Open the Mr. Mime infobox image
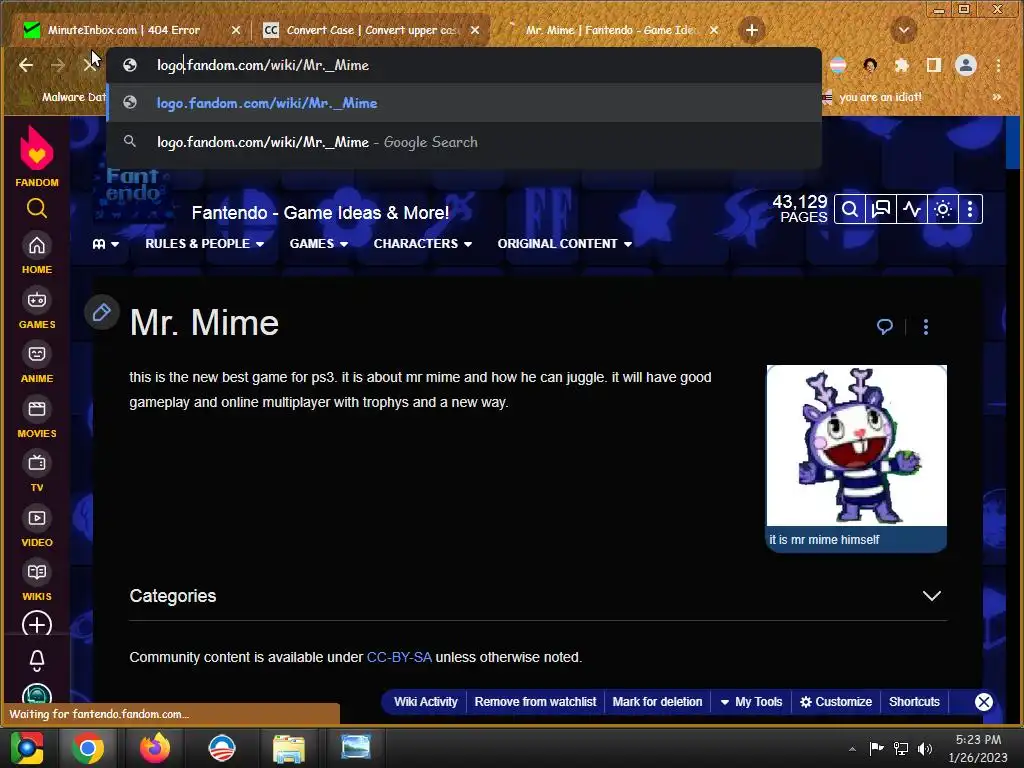Screen dimensions: 1024x768 pos(856,445)
